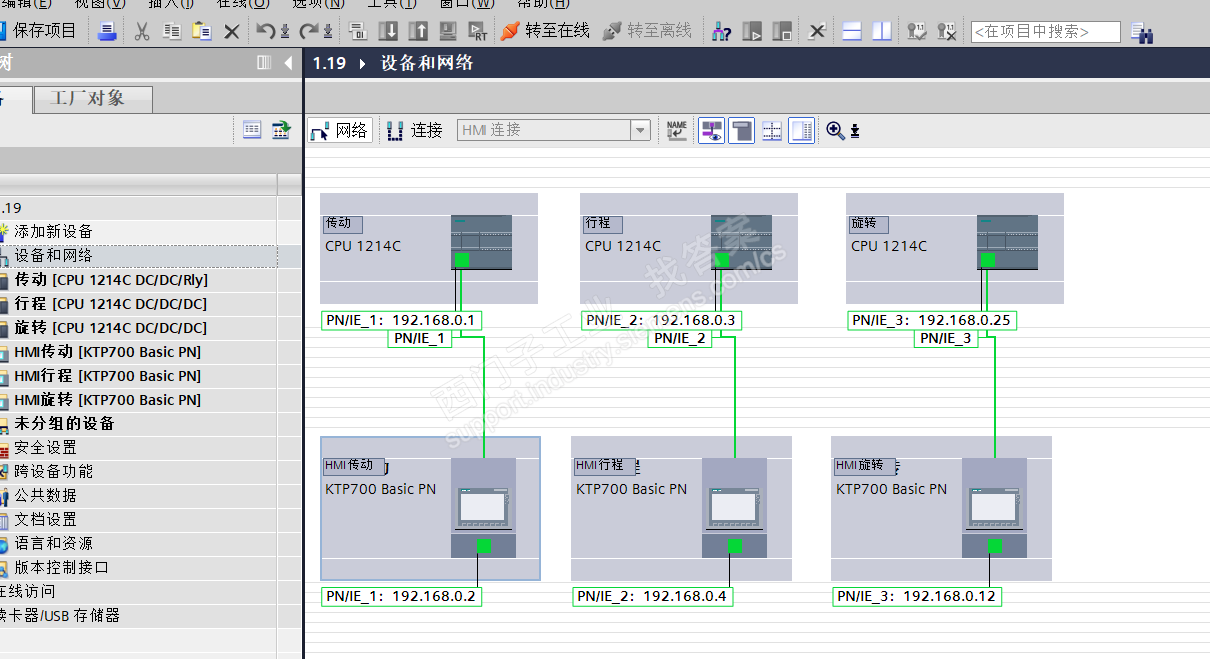
Task: Click the Paste clipboard icon
Action: click(x=202, y=31)
